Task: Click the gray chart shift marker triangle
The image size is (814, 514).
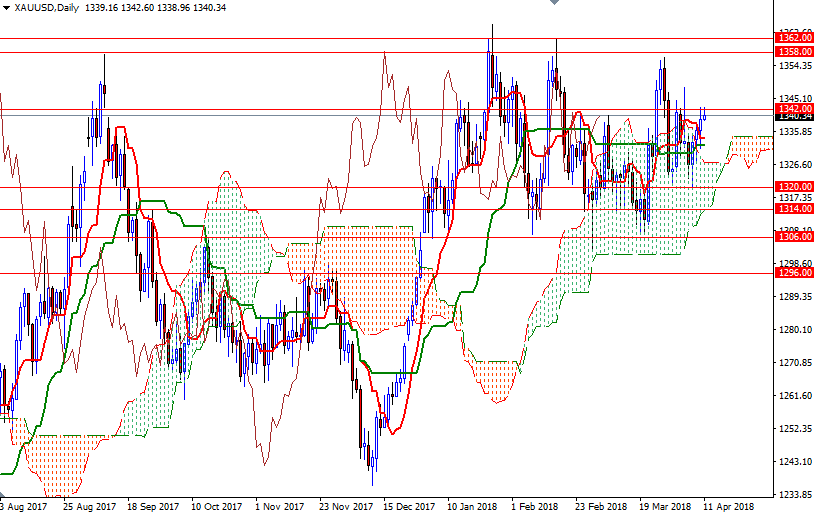Action: [556, 5]
